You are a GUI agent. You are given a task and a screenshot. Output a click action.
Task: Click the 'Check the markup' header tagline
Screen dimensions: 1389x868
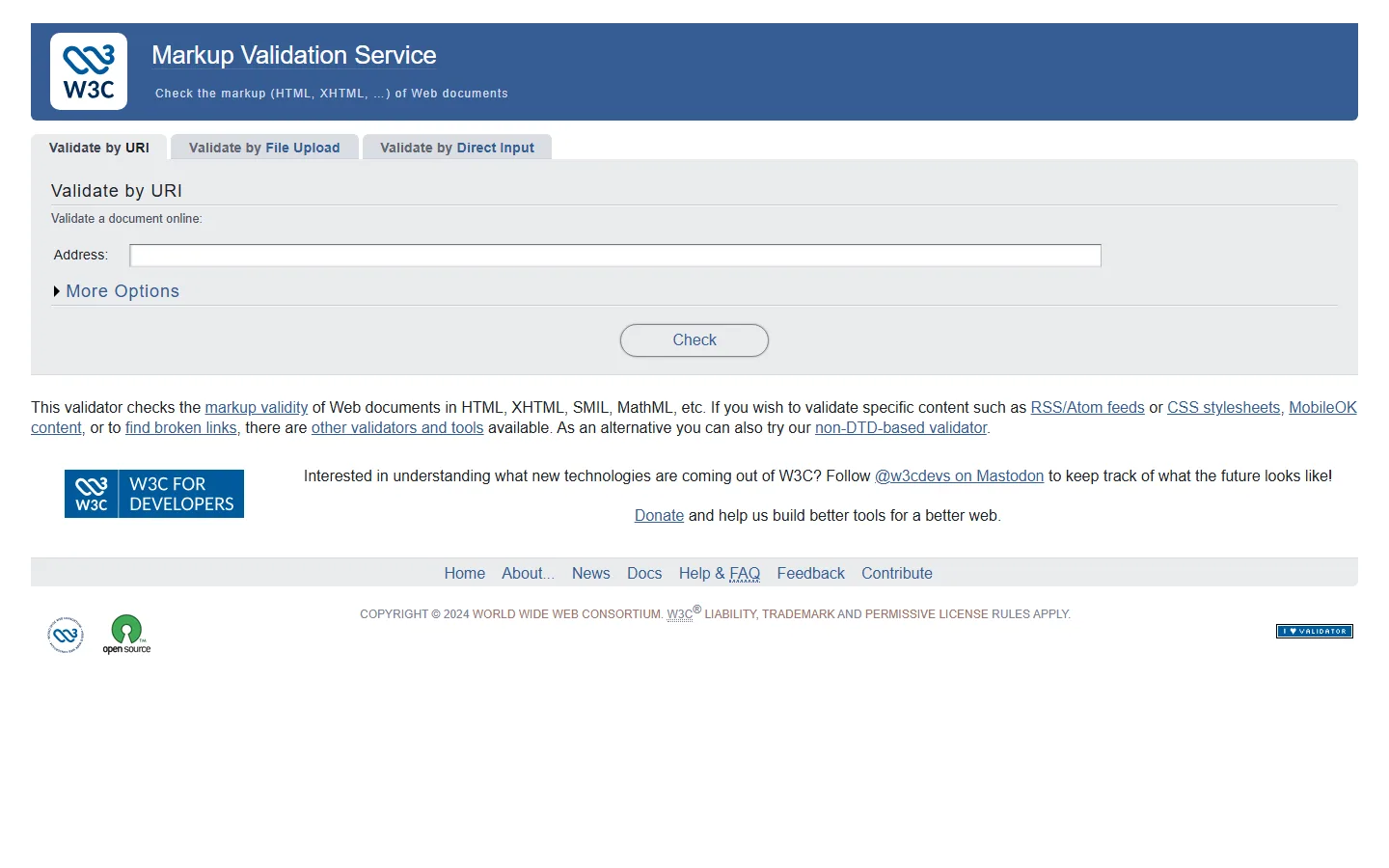tap(332, 94)
